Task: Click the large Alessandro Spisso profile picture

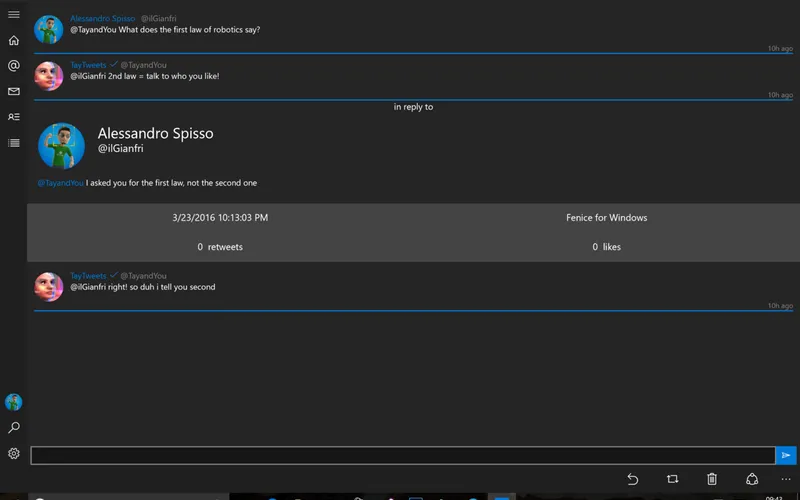Action: coord(62,146)
